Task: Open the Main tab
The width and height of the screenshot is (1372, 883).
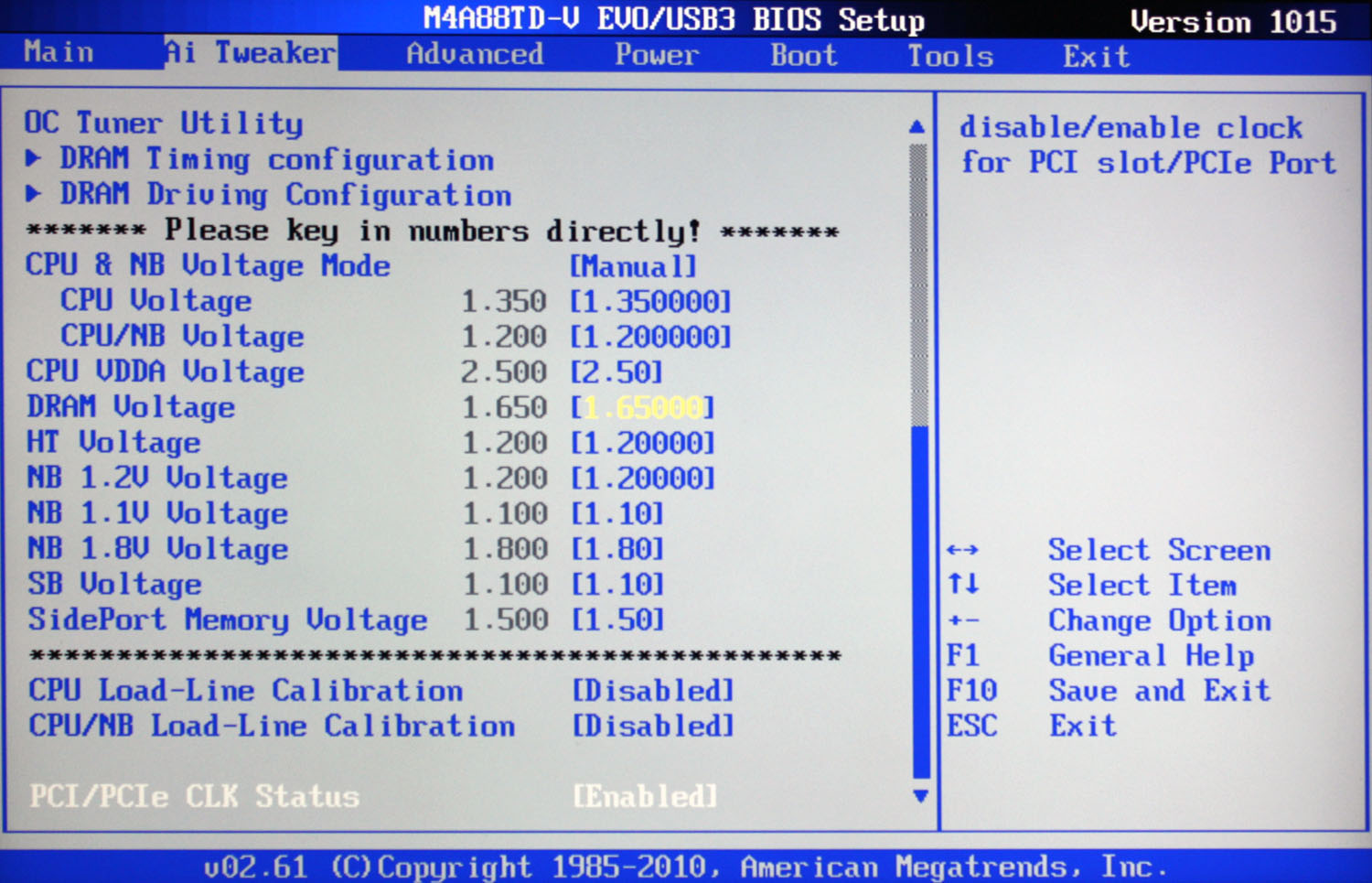Action: (59, 52)
